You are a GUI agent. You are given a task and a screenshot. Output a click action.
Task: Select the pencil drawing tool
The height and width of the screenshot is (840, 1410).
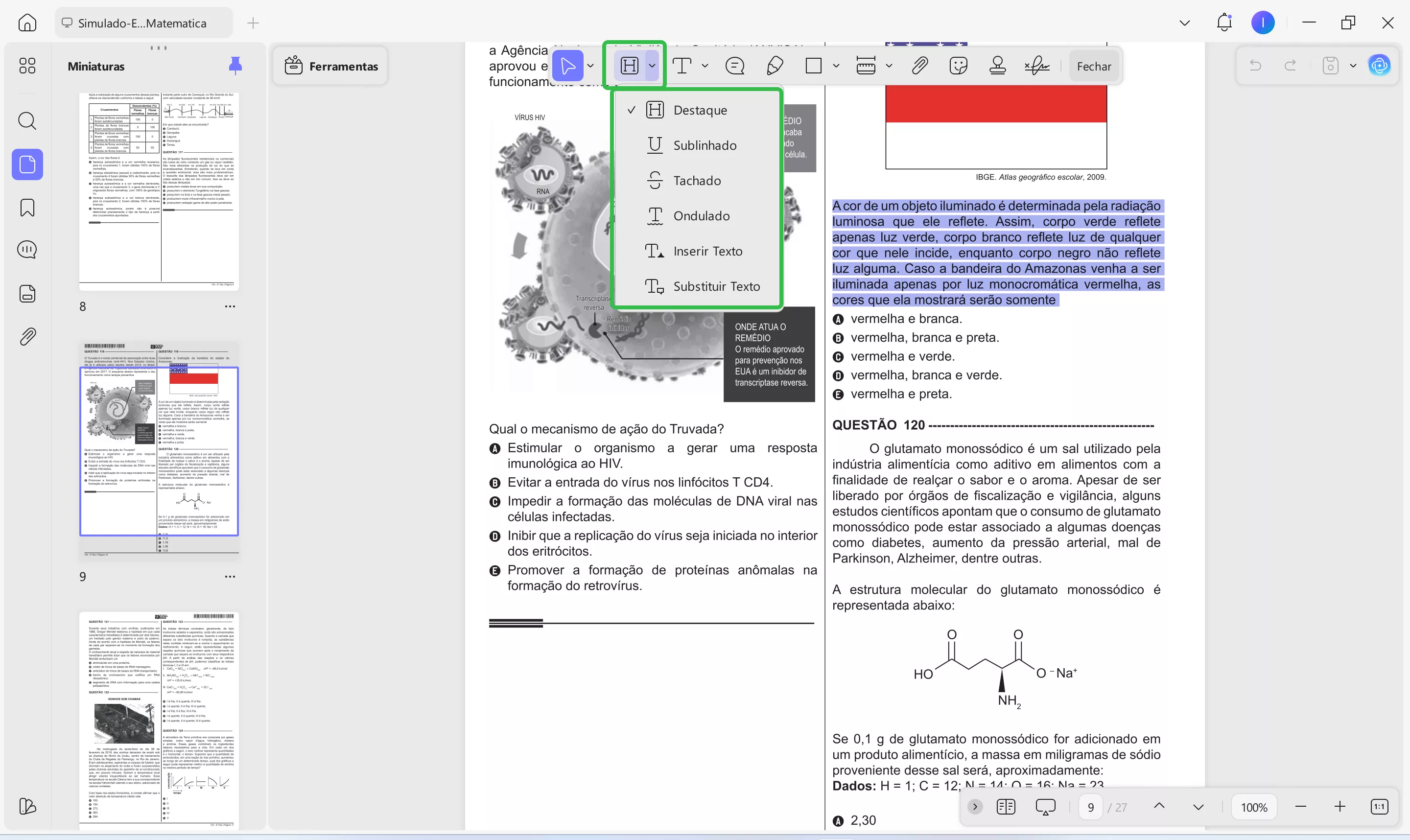[775, 66]
